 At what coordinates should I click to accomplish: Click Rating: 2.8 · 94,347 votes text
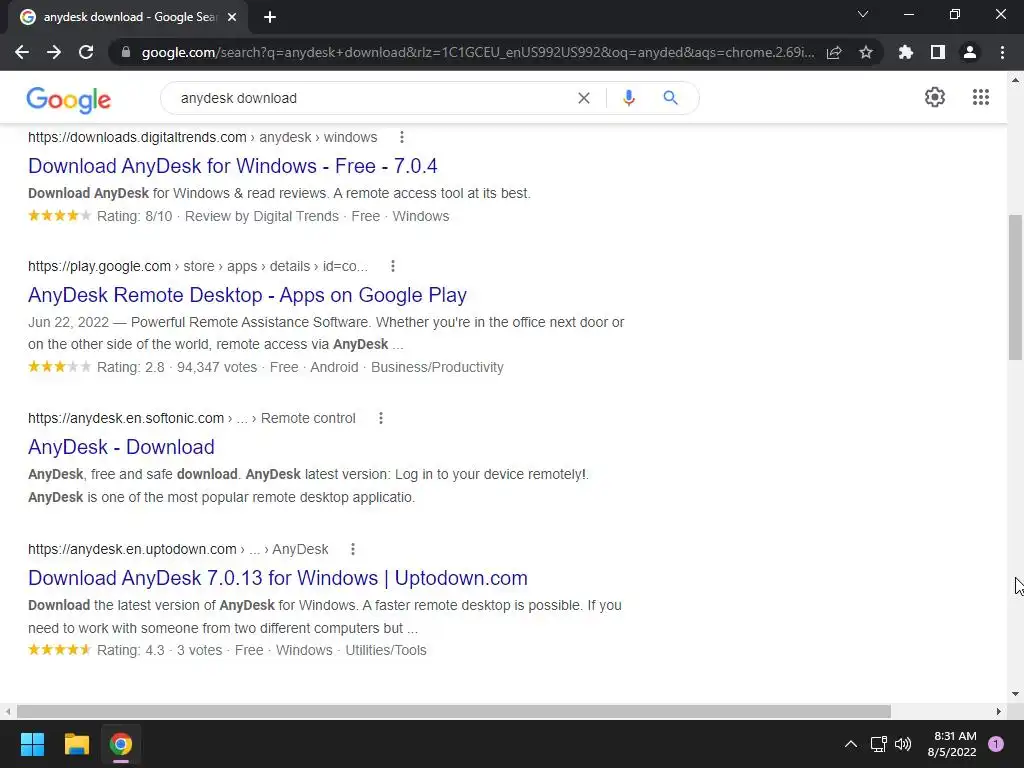[x=177, y=367]
